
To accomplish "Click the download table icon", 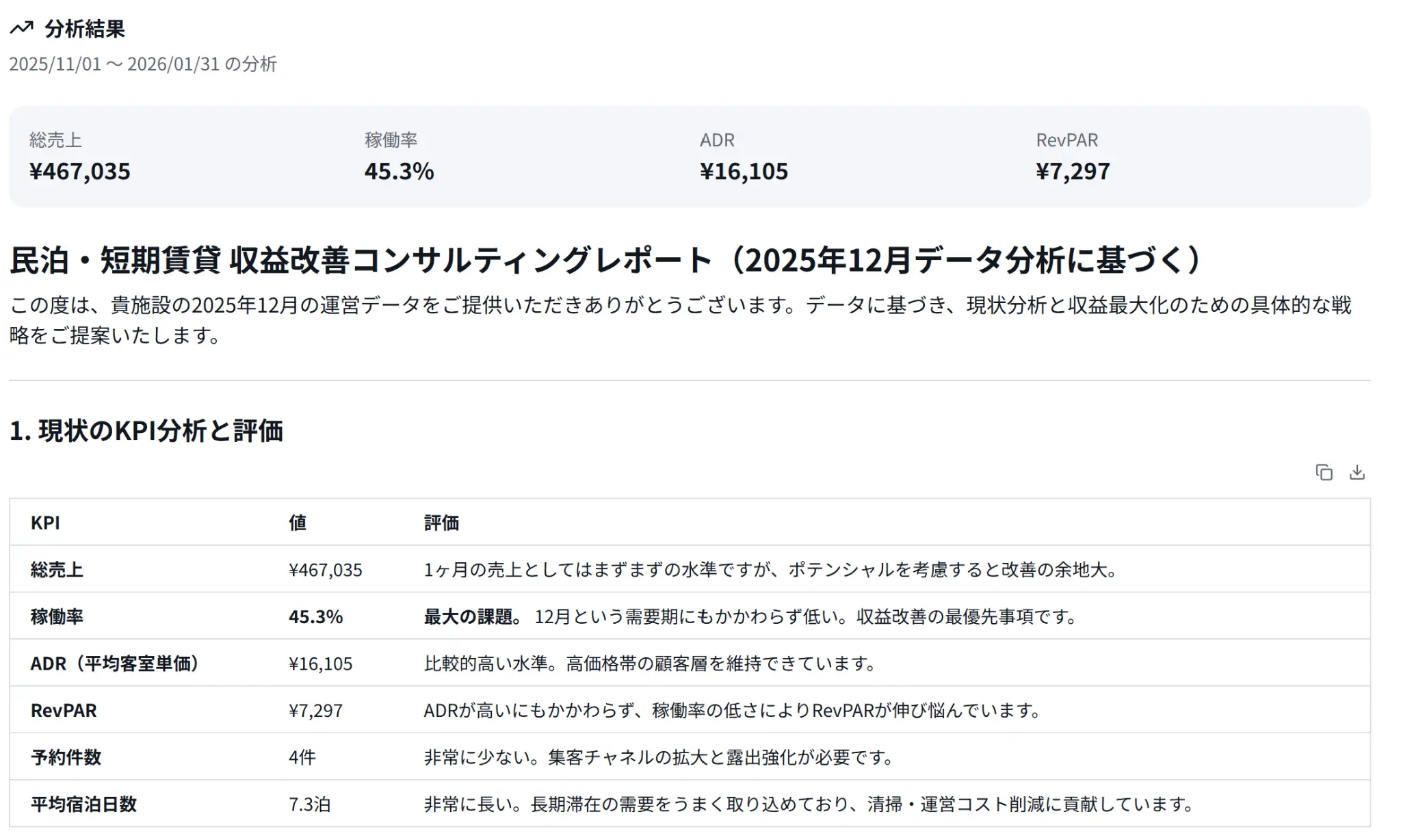I will point(1357,473).
